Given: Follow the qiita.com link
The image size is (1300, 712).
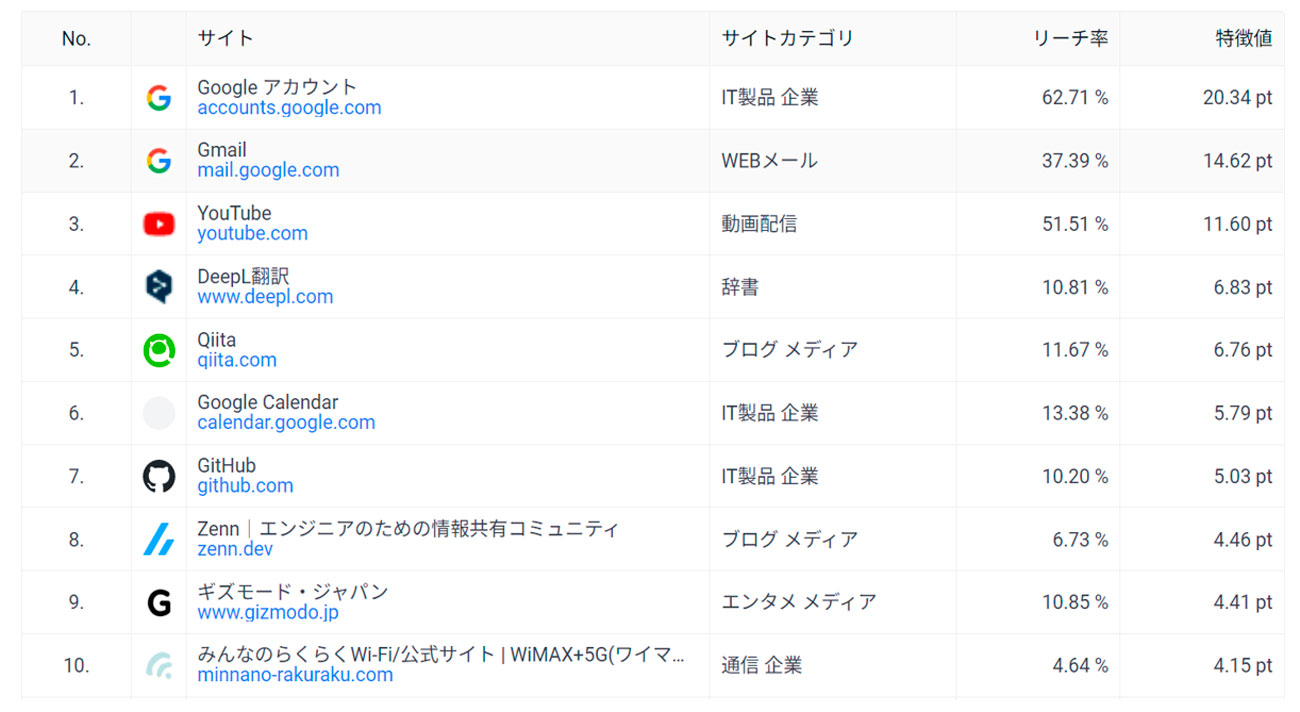Looking at the screenshot, I should click(x=237, y=360).
